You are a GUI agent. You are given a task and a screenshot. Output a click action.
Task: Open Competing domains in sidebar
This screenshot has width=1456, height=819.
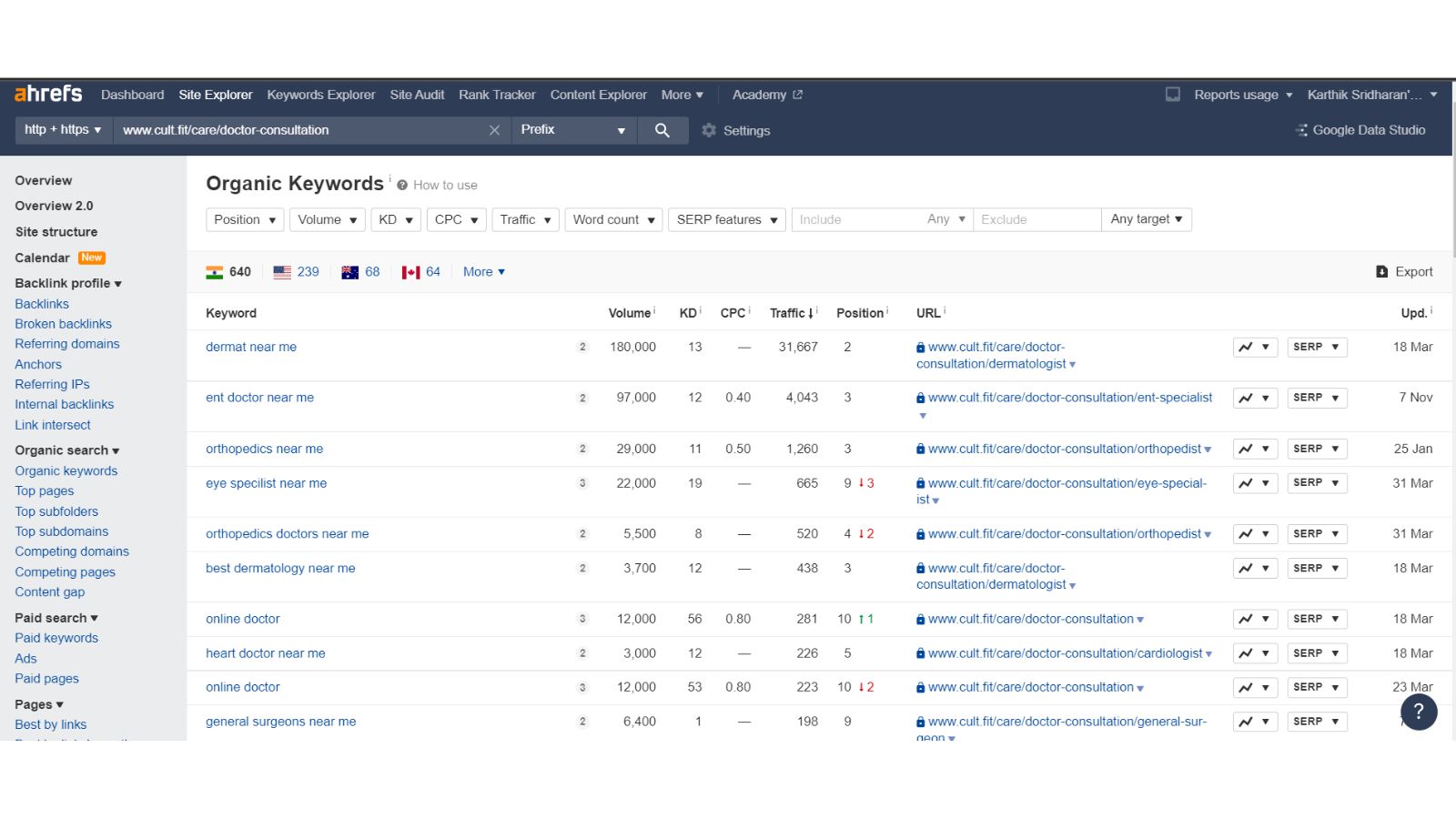pyautogui.click(x=72, y=551)
